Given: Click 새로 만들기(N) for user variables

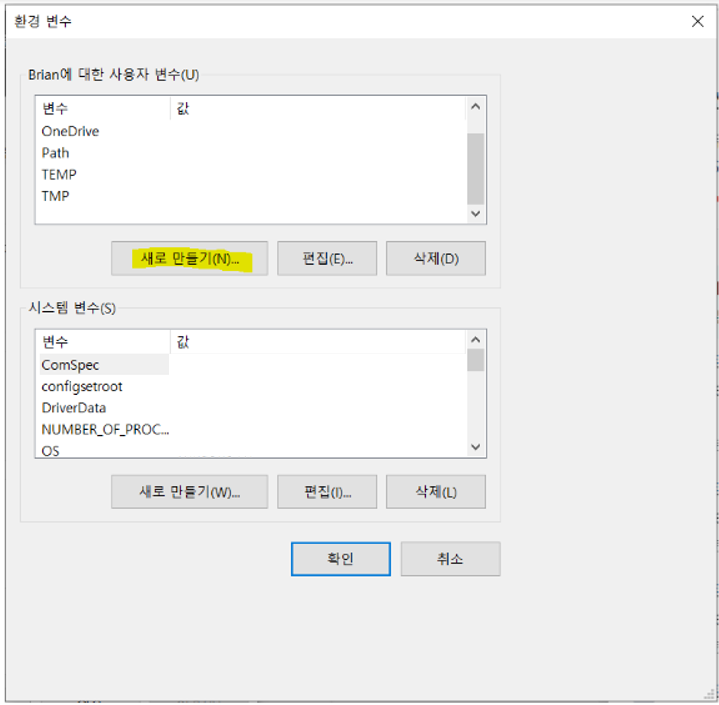Looking at the screenshot, I should pos(189,259).
